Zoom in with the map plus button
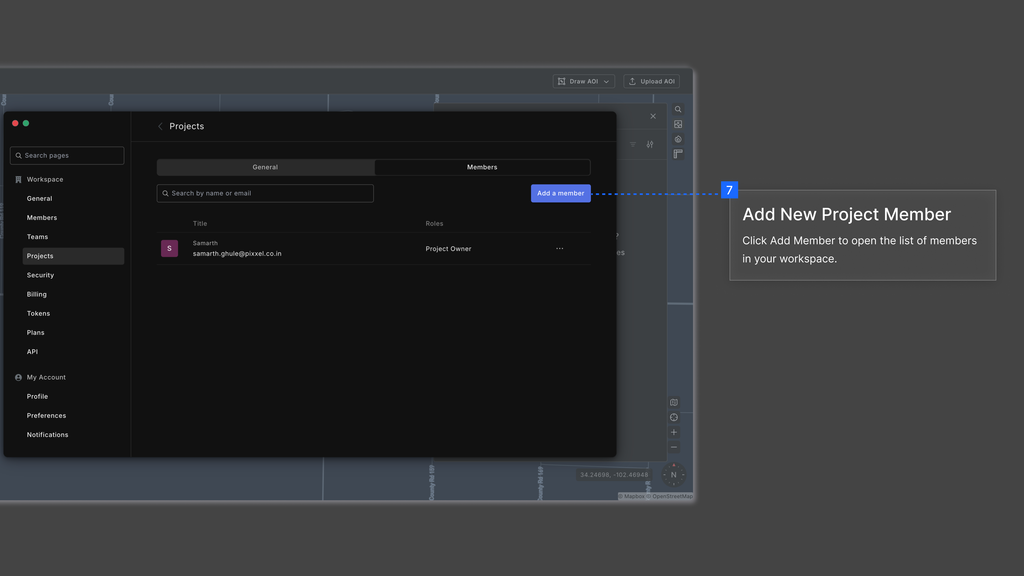 click(674, 432)
